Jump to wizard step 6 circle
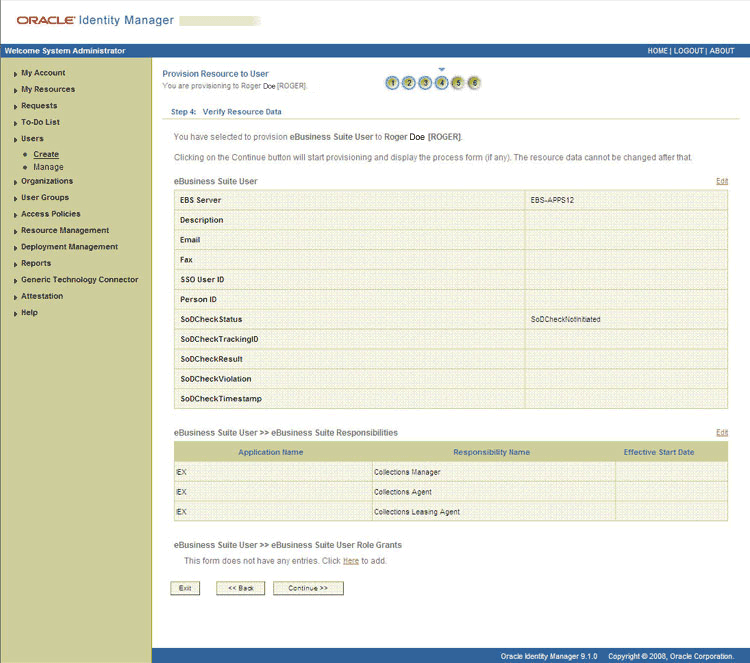The height and width of the screenshot is (663, 750). pos(474,83)
